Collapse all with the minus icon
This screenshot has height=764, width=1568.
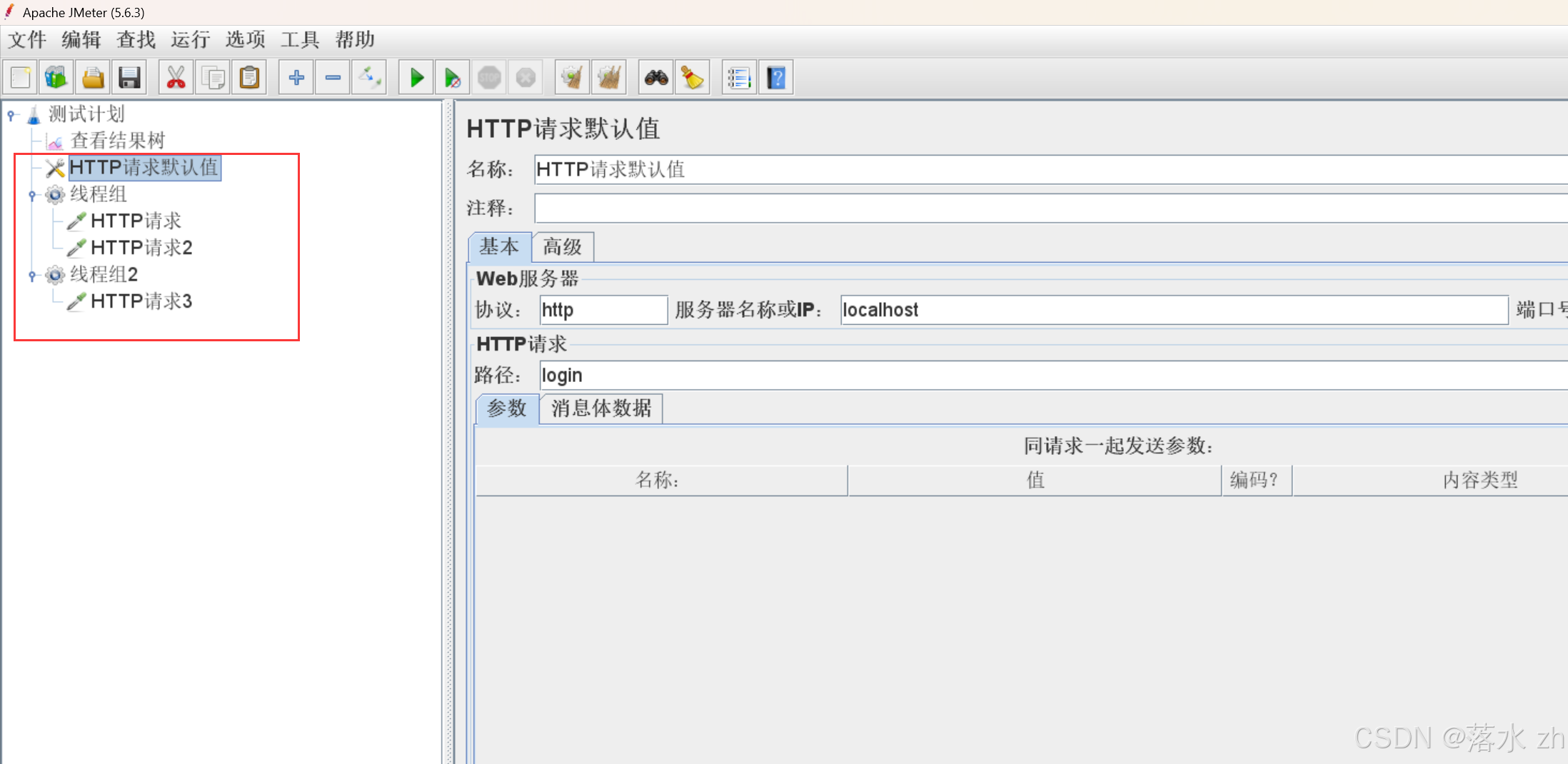tap(333, 77)
